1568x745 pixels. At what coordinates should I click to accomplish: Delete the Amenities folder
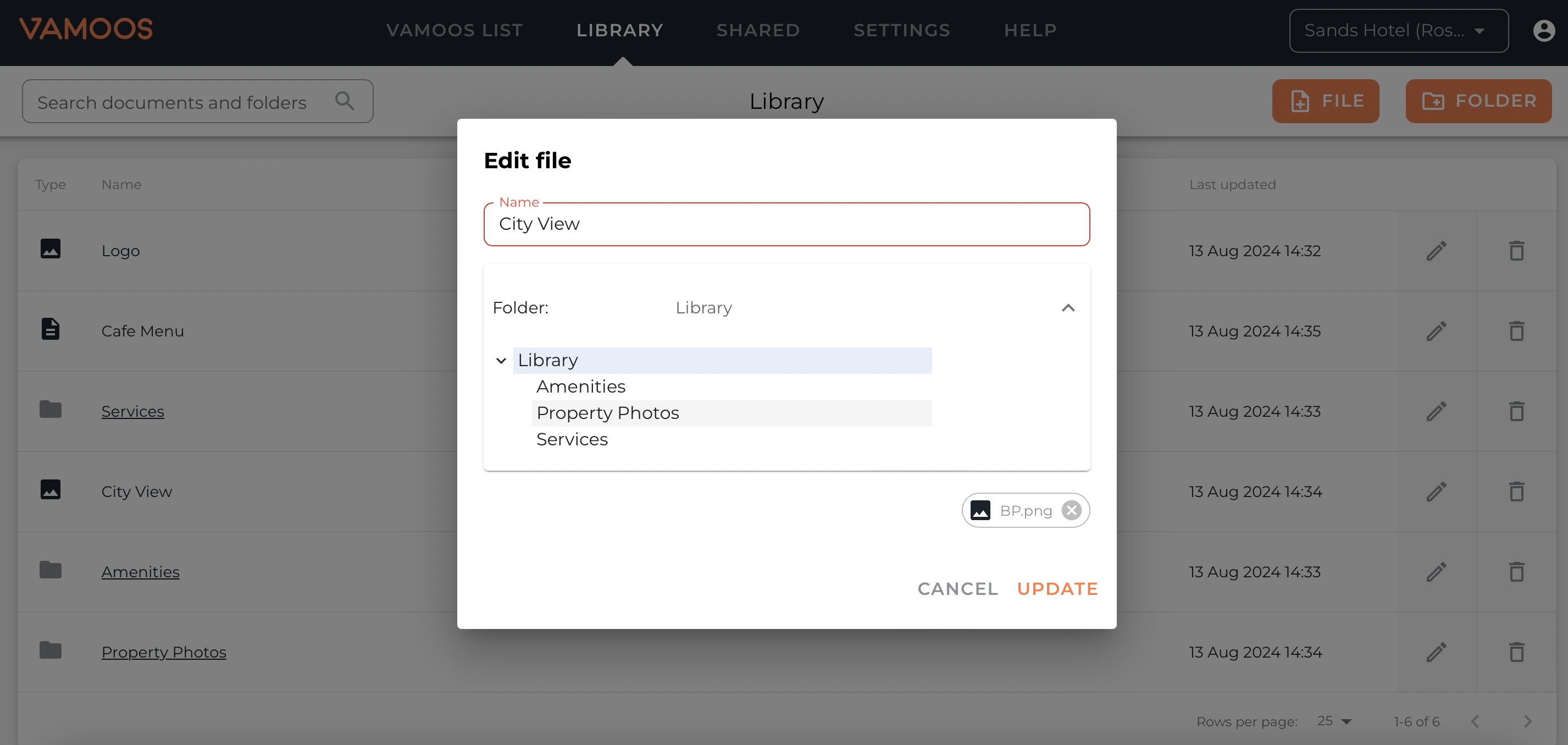click(x=1516, y=571)
